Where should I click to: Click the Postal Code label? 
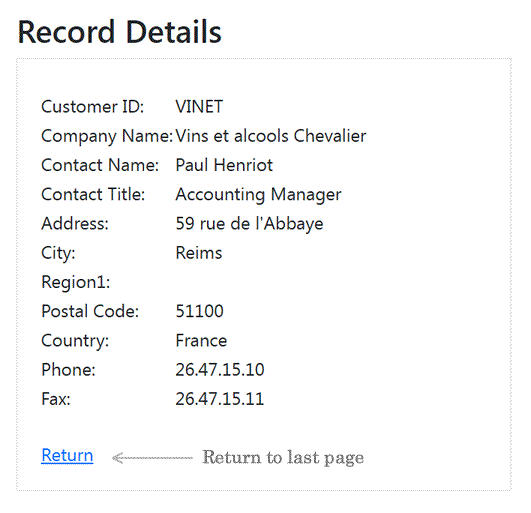click(90, 311)
